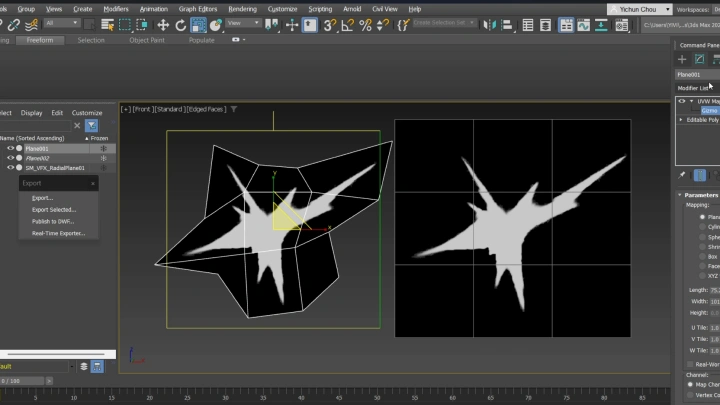This screenshot has height=405, width=720.
Task: Open Edit Named Selection Sets
Action: pos(403,25)
